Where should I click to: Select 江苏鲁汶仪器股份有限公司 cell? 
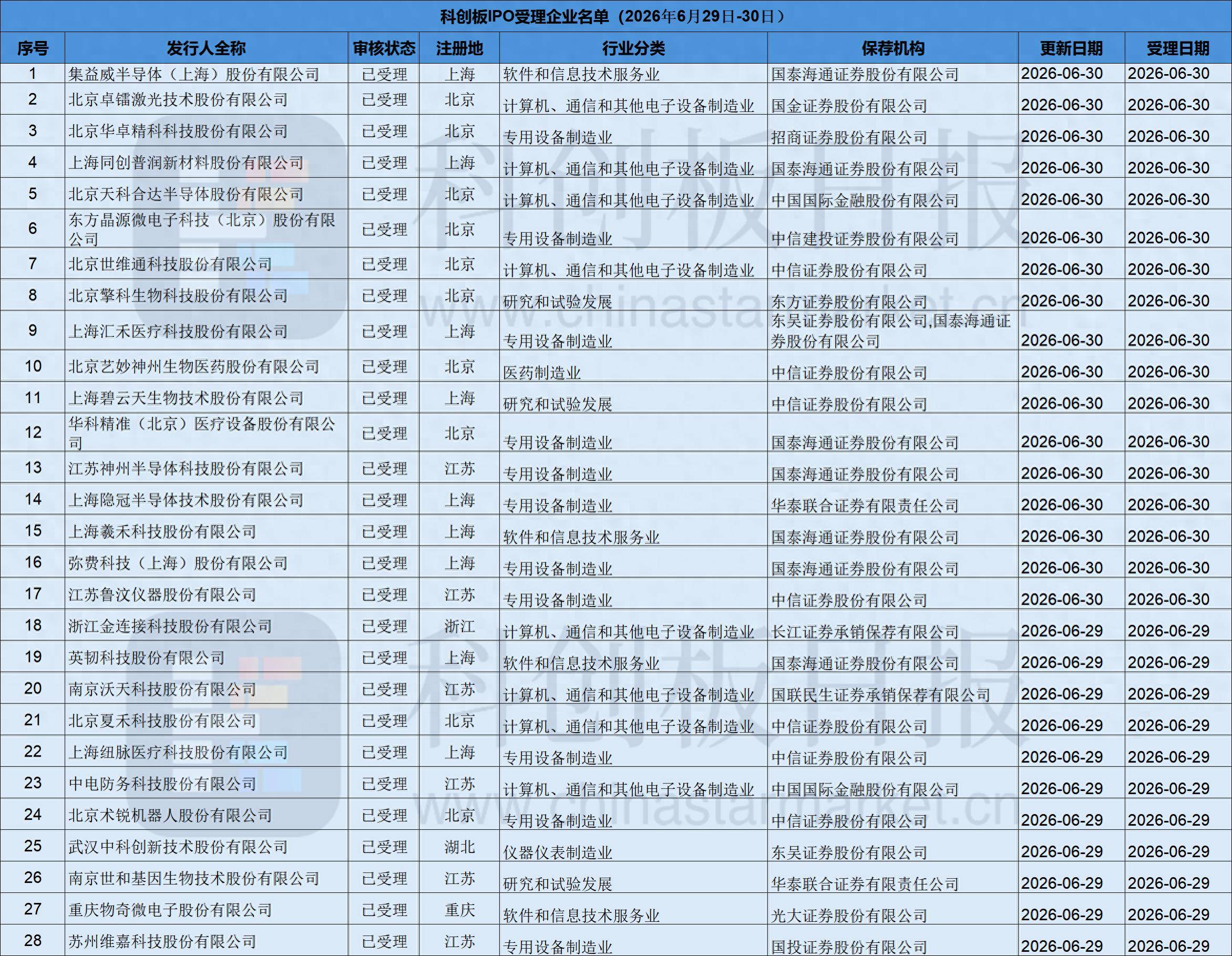[206, 594]
